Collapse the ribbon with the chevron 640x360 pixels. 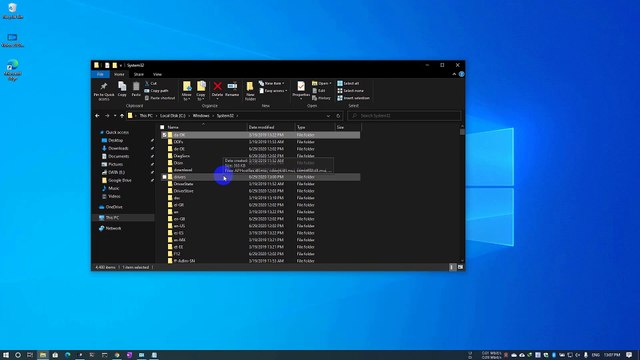[454, 74]
